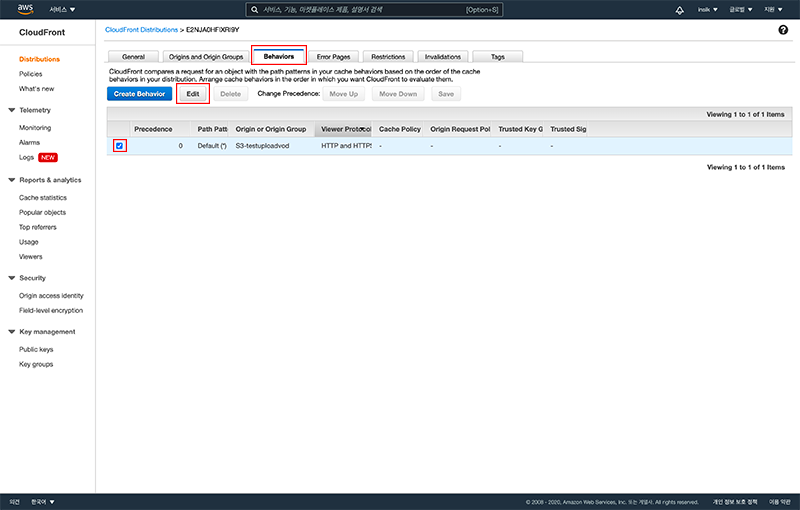
Task: Click the Default (*) path pattern cell
Action: click(212, 146)
